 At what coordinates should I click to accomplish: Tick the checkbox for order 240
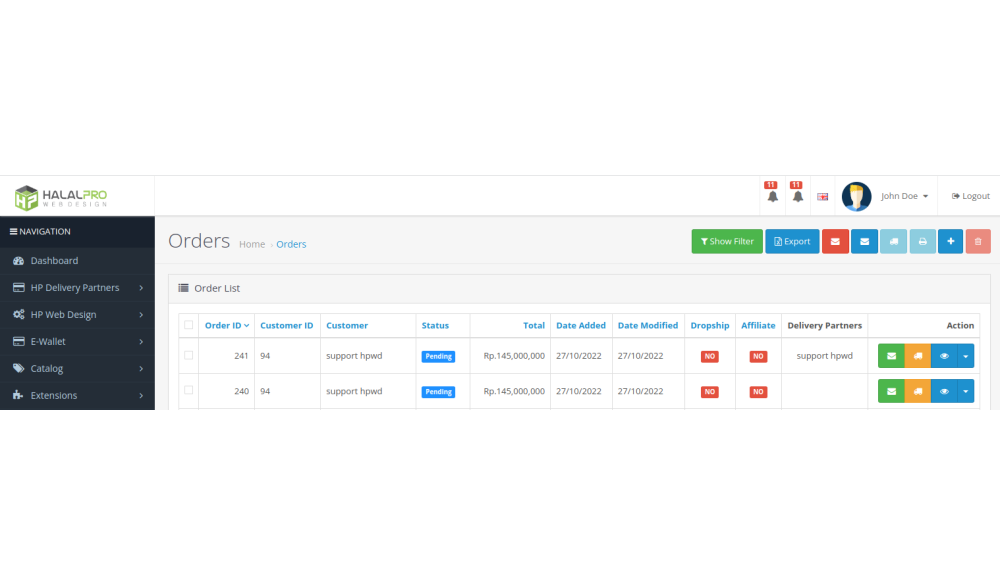(188, 390)
